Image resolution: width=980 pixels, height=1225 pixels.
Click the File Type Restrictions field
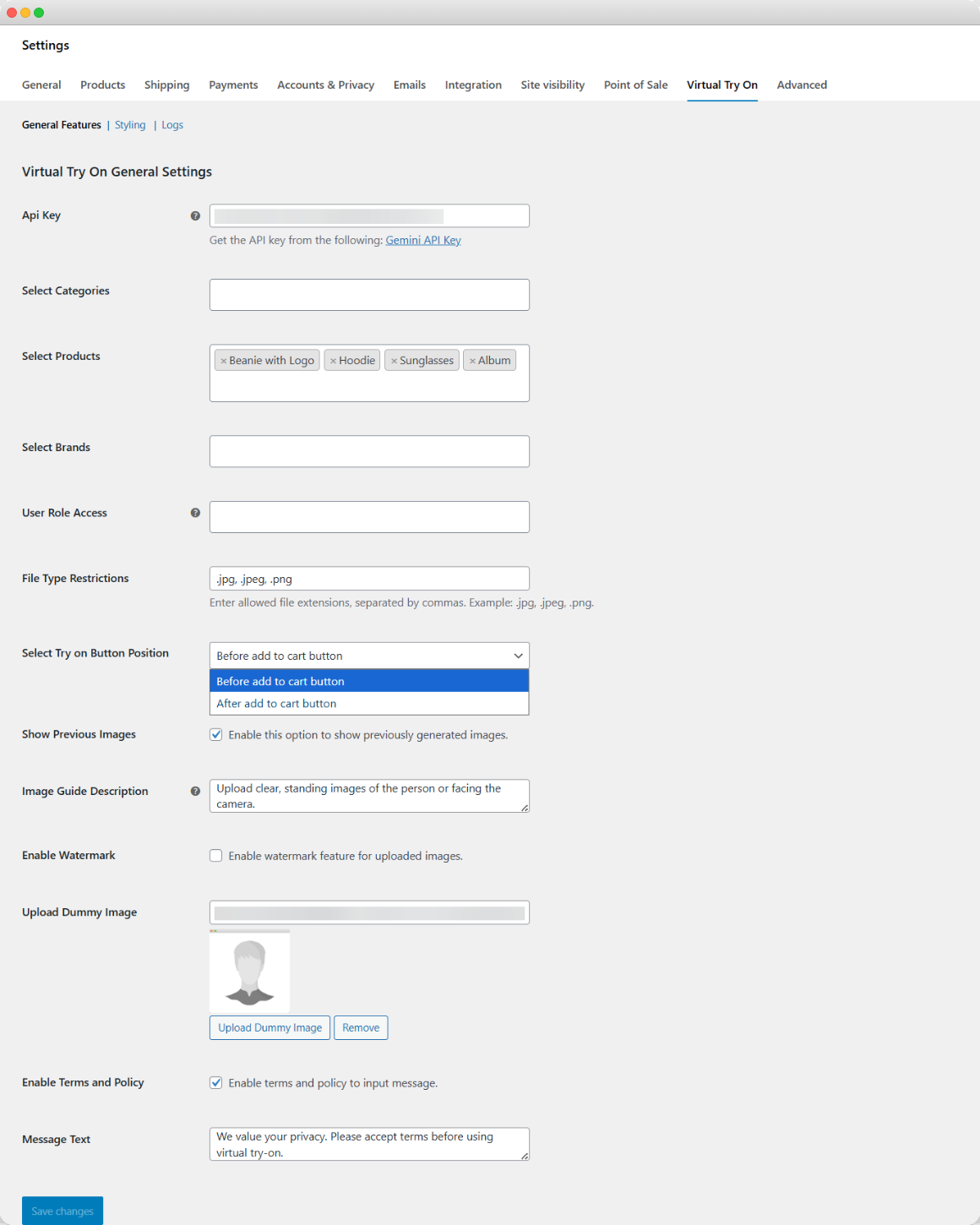369,579
